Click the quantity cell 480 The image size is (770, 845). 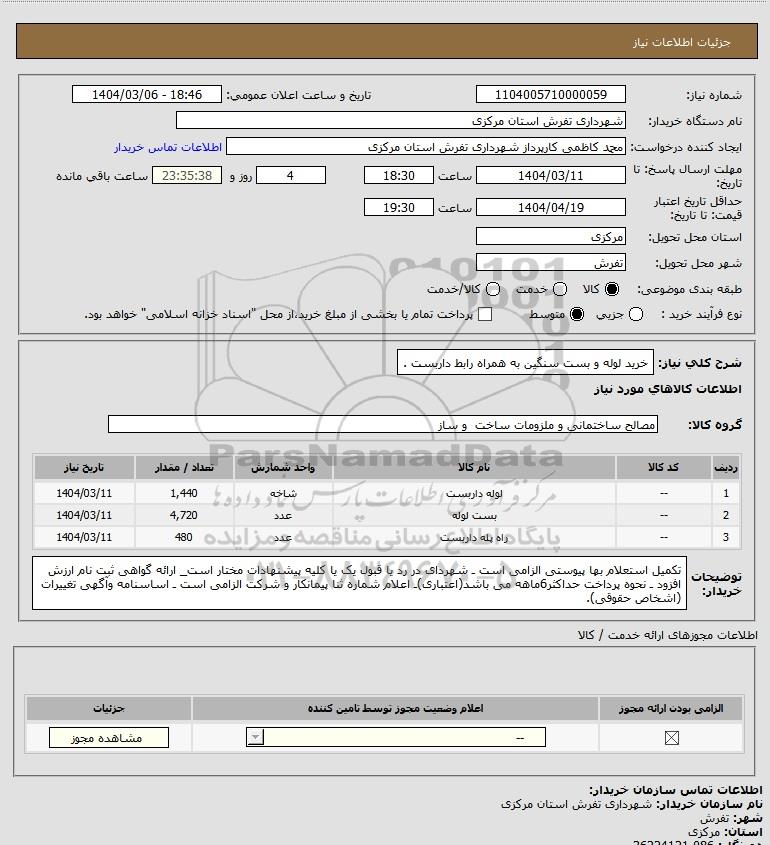(x=184, y=537)
